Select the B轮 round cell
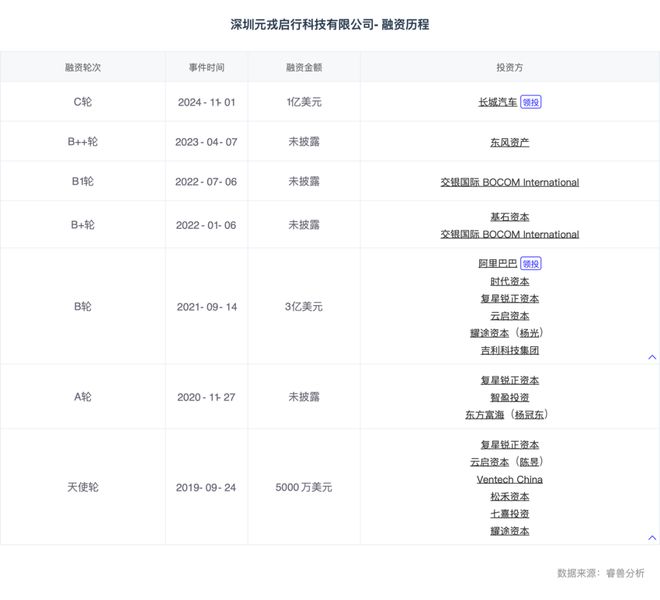Screen dimensions: 660x600 (82, 307)
